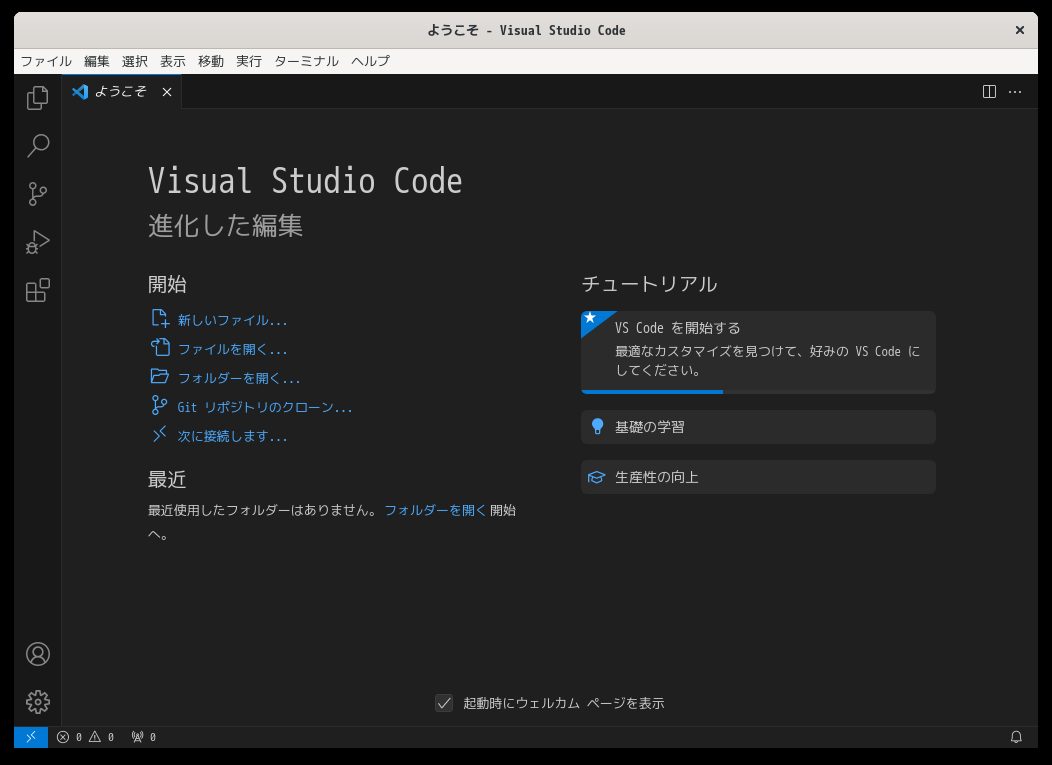The height and width of the screenshot is (765, 1052).
Task: Click the 次に接続します... link
Action: [232, 436]
